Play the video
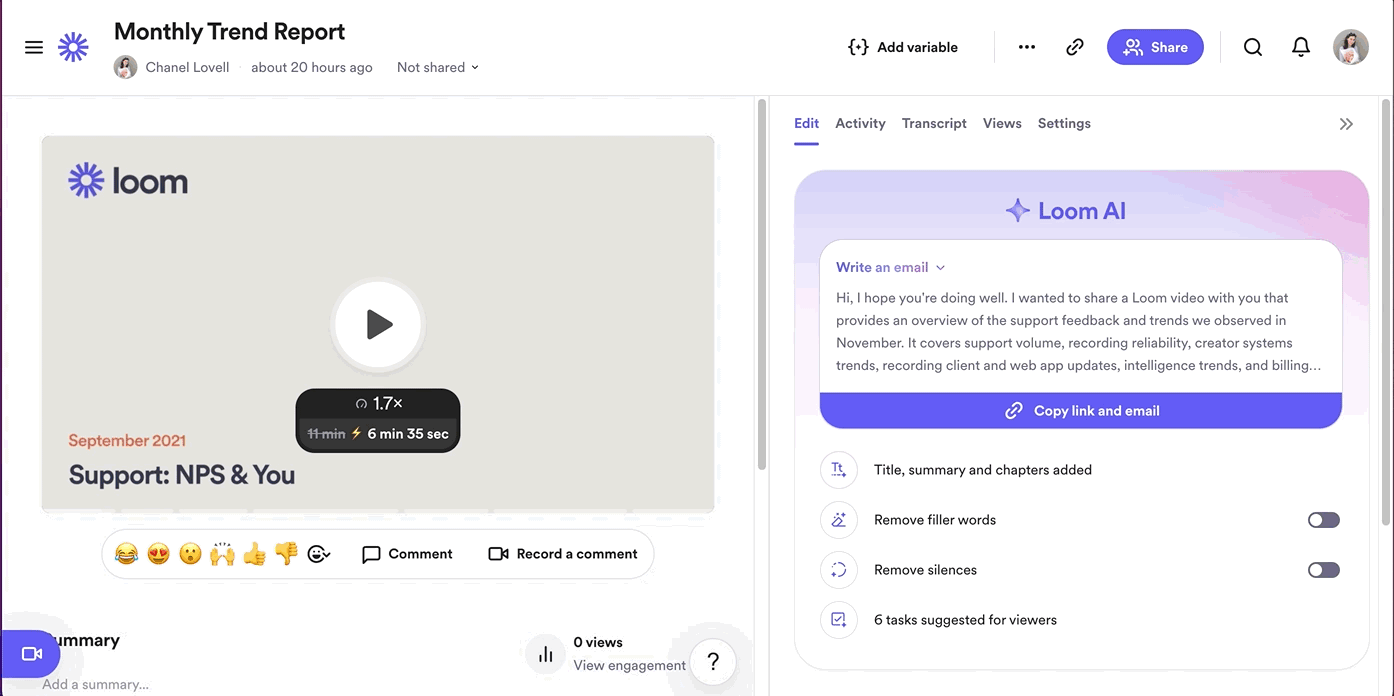 coord(378,324)
